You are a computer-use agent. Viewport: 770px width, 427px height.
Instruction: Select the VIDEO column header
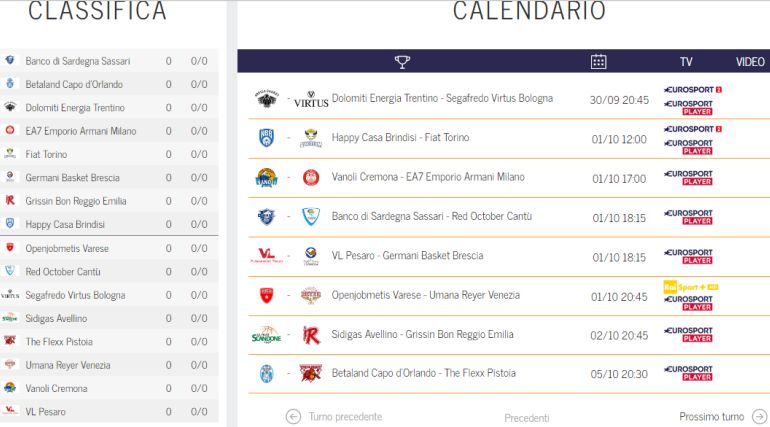750,62
